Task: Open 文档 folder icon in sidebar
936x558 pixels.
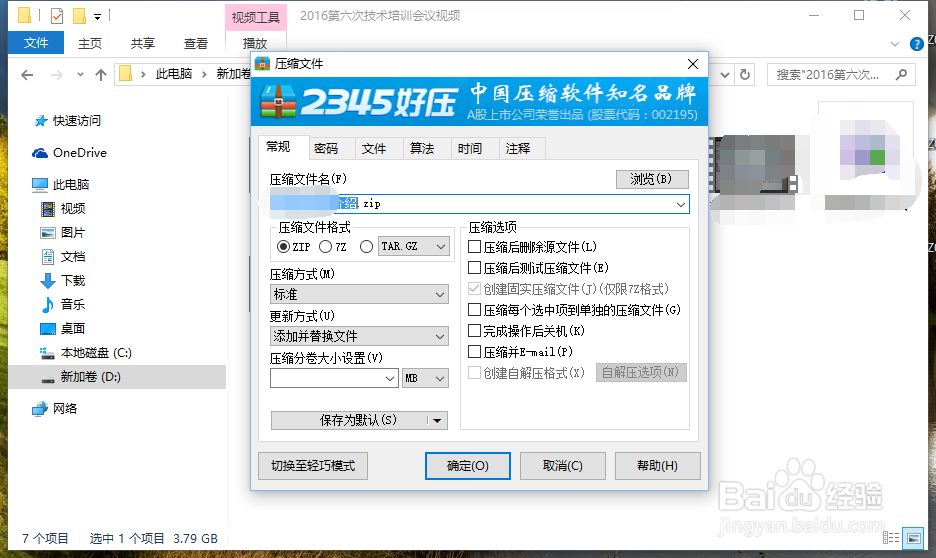Action: click(x=48, y=257)
